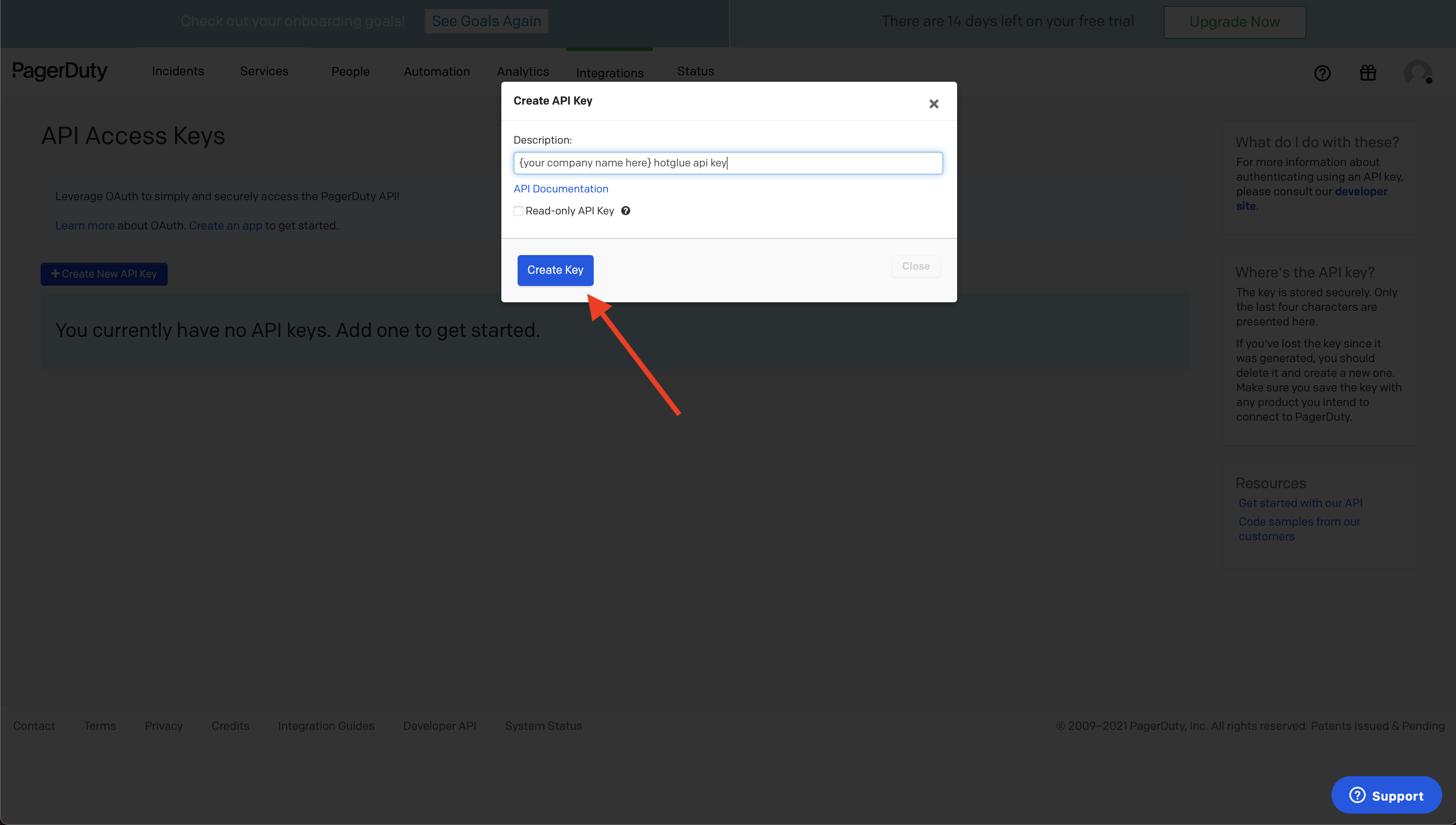The image size is (1456, 825).
Task: Open the People menu
Action: (350, 72)
